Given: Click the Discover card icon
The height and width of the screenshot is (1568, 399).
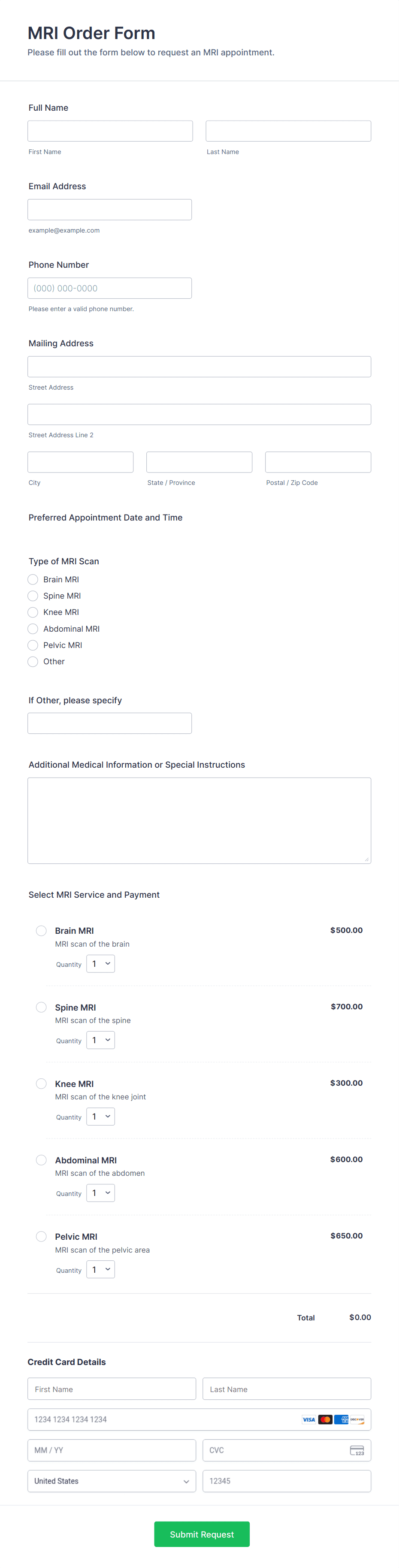Looking at the screenshot, I should (358, 1420).
